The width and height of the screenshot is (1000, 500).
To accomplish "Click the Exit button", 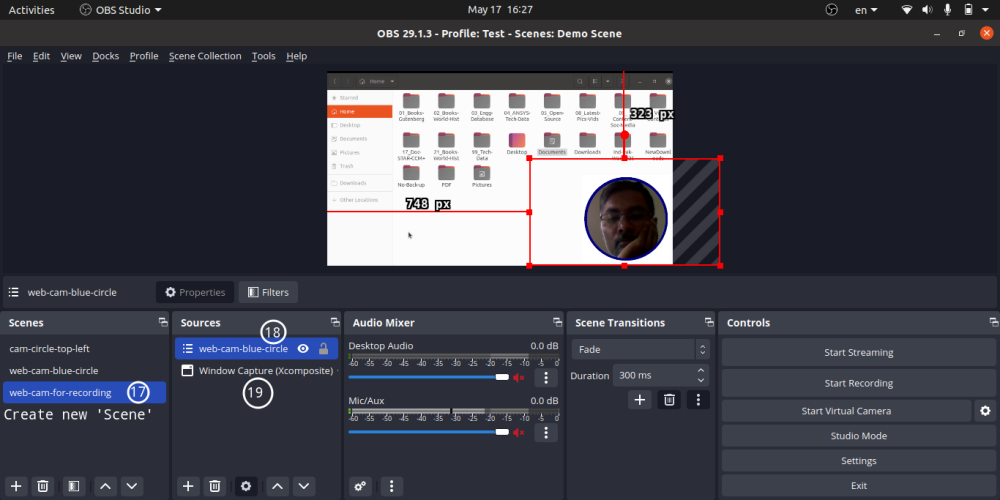I will coord(858,485).
